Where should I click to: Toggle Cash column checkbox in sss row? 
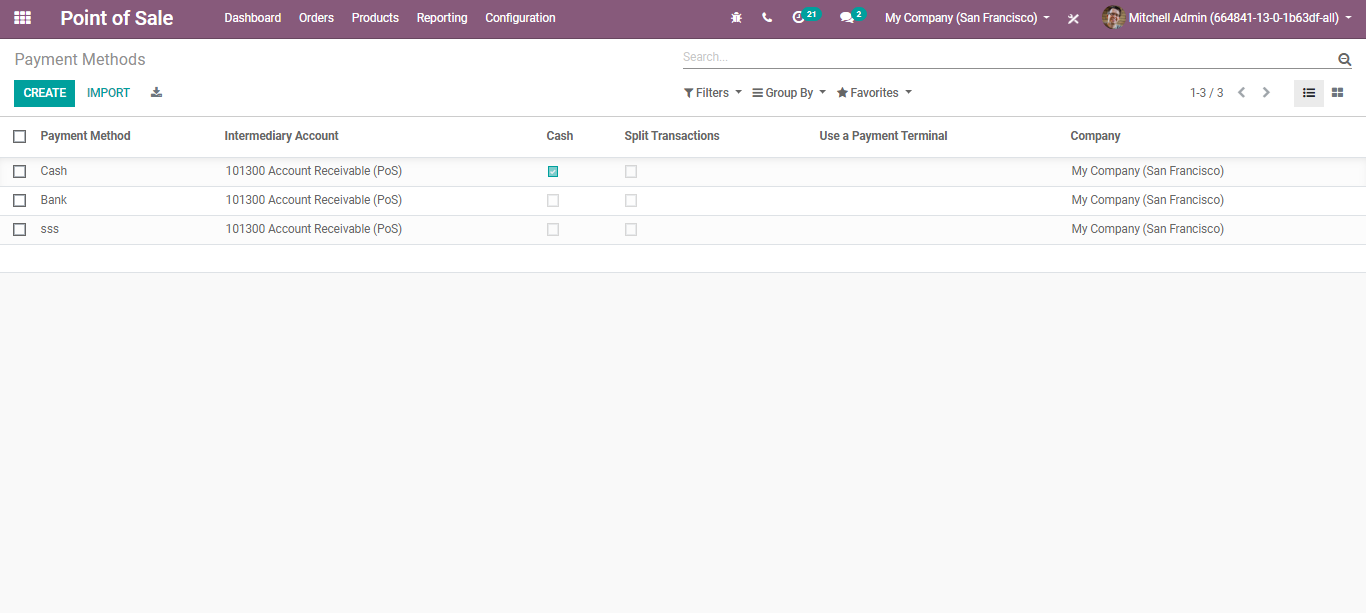pyautogui.click(x=553, y=229)
